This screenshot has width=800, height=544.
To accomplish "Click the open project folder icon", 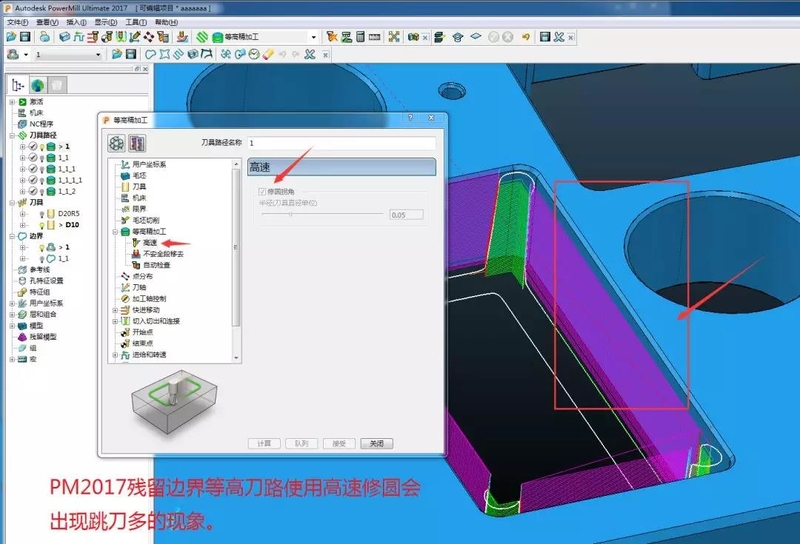I will coord(10,37).
